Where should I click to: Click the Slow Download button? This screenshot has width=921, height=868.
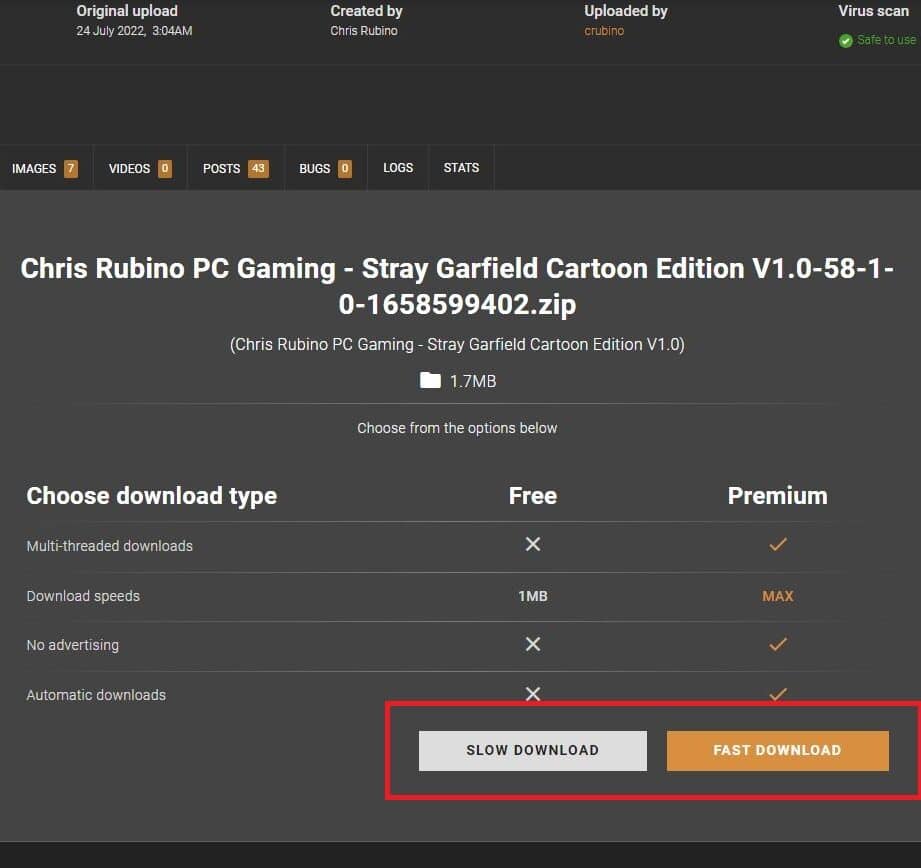coord(533,751)
